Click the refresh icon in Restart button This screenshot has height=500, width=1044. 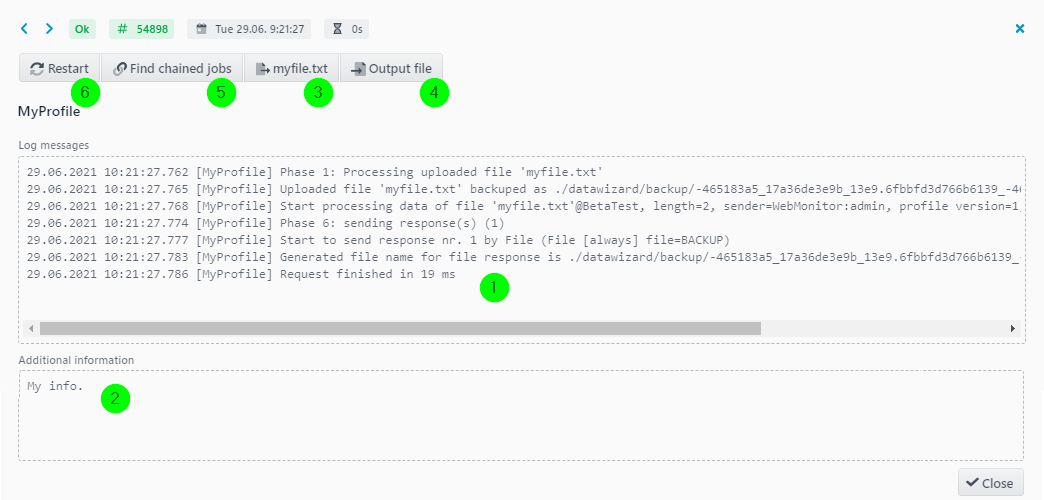(x=37, y=69)
